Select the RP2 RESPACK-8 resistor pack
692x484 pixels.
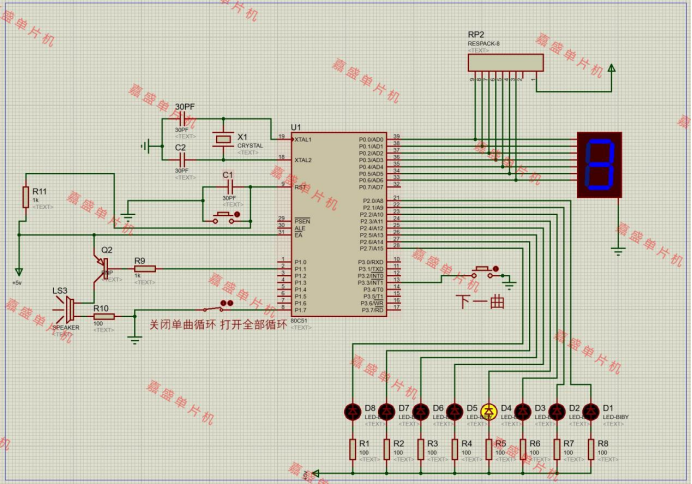(x=506, y=63)
